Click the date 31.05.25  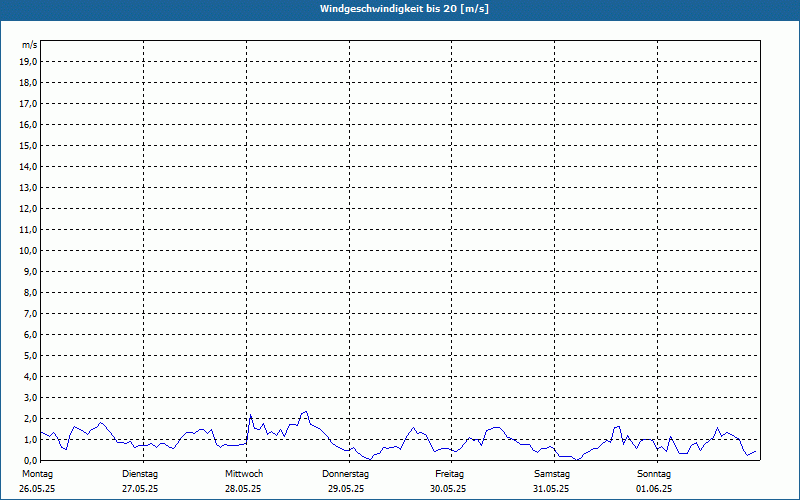[x=551, y=489]
